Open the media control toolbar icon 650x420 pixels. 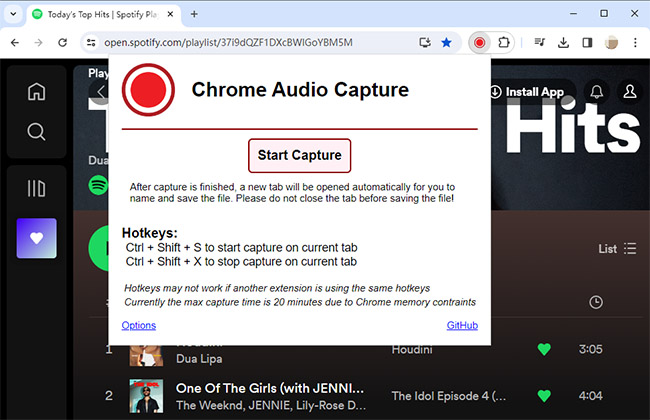[539, 42]
